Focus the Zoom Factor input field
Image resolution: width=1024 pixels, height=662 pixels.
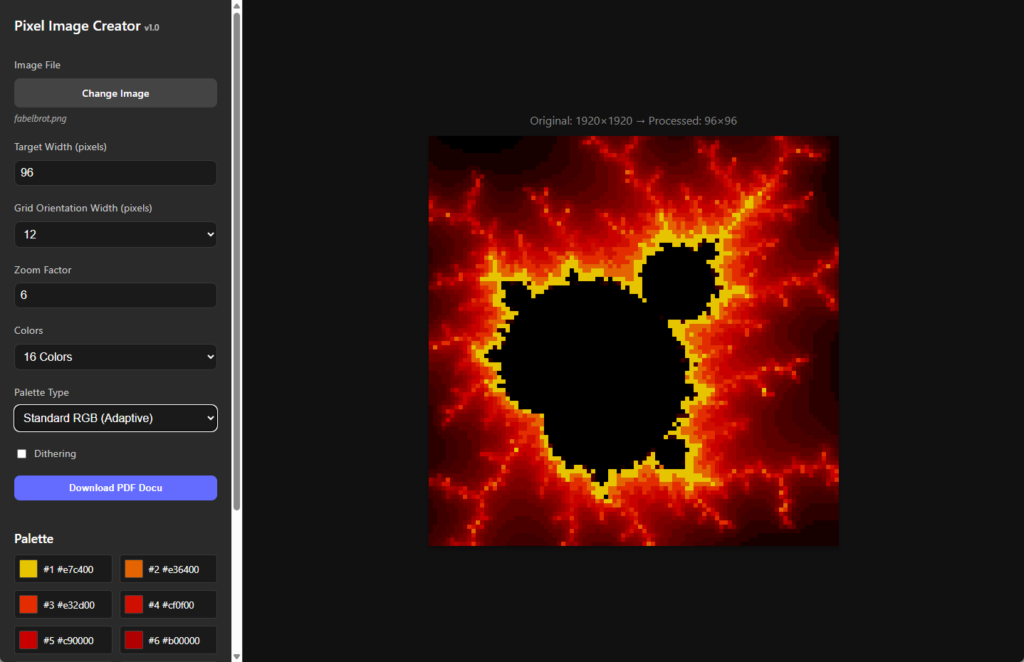(115, 296)
